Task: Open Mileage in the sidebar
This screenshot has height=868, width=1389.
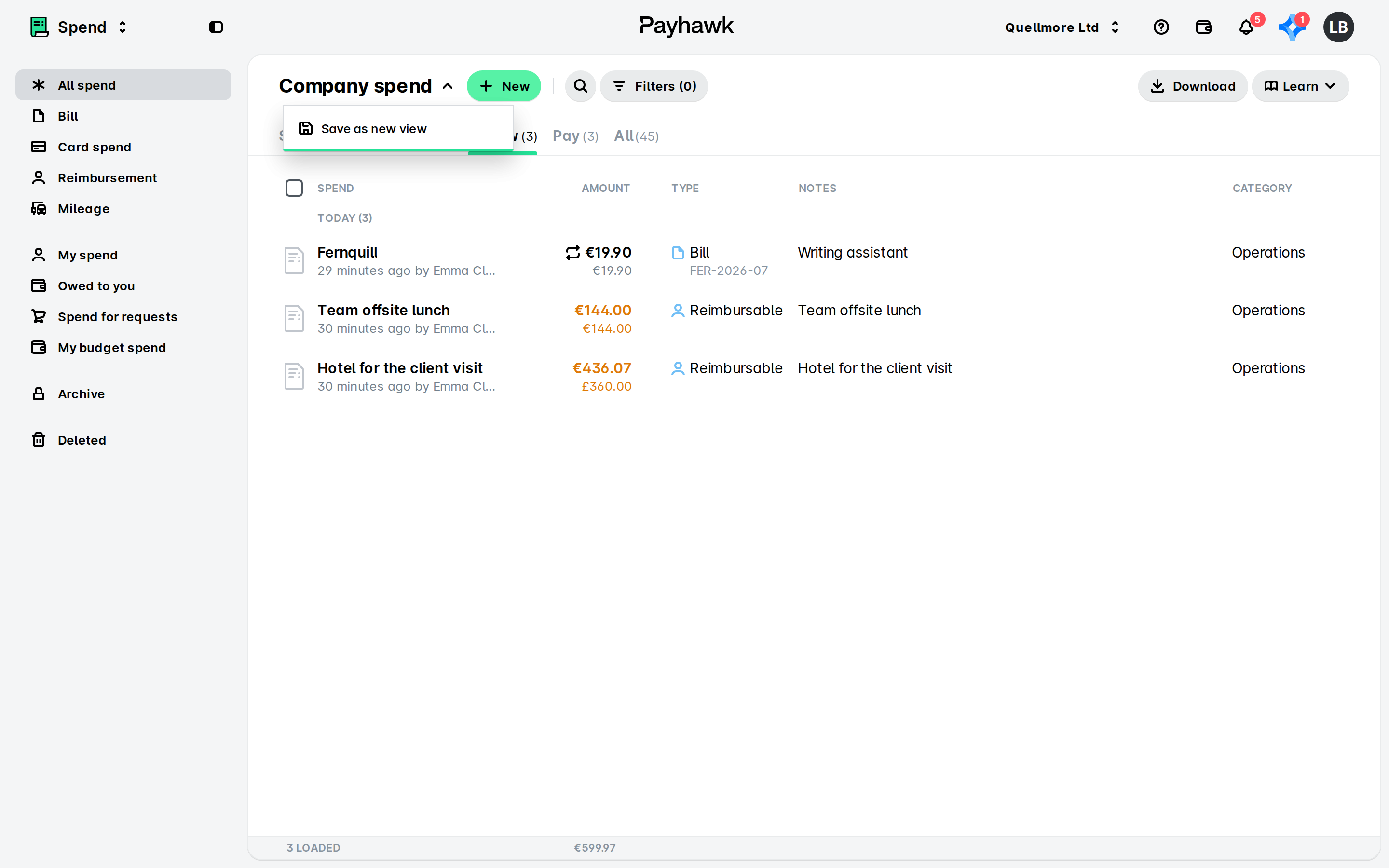Action: (x=123, y=209)
